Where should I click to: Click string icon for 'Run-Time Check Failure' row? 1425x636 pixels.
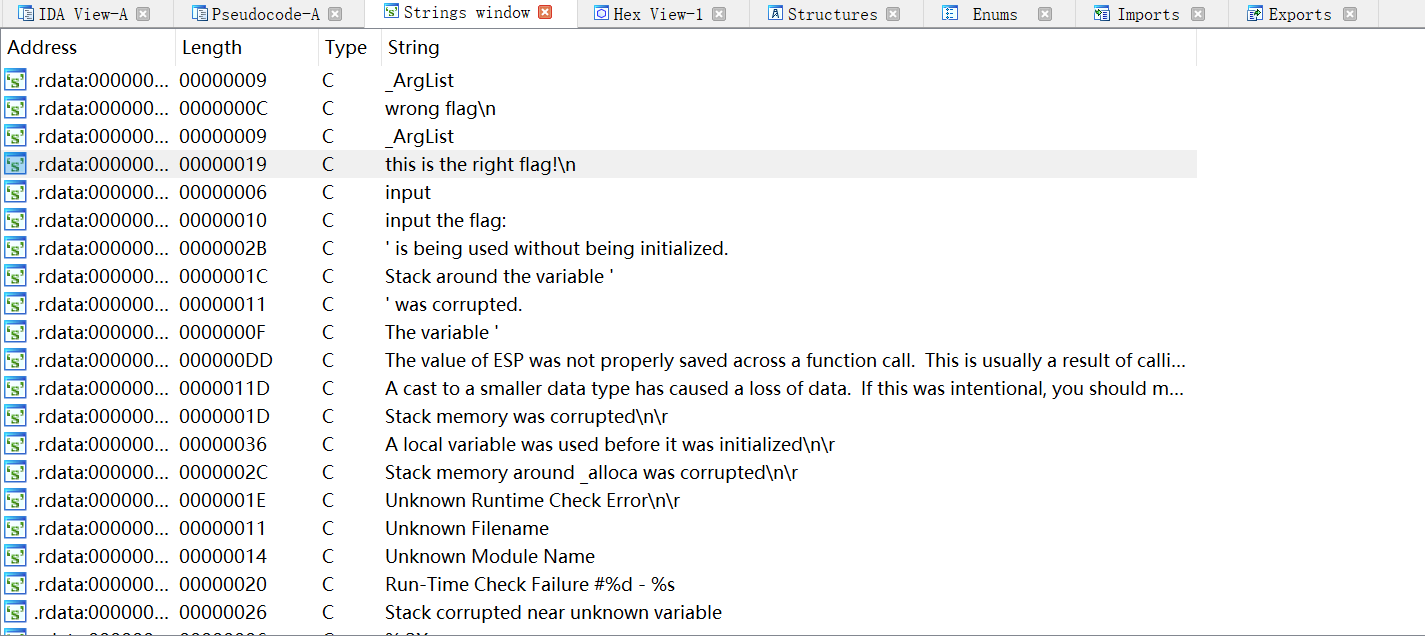pyautogui.click(x=15, y=584)
